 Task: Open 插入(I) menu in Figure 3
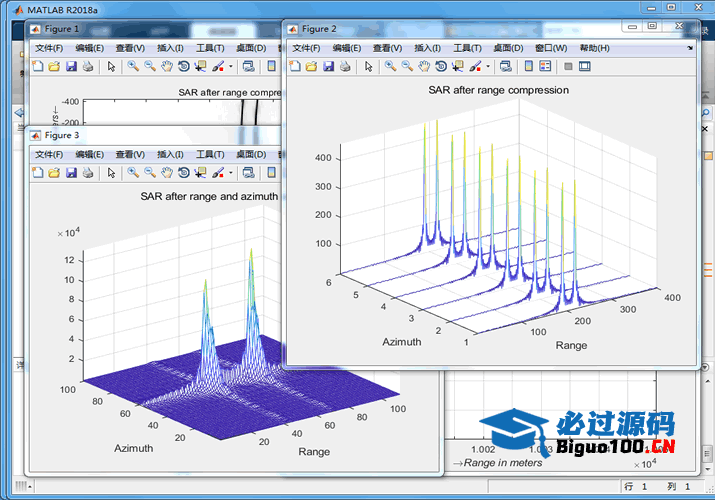click(171, 154)
